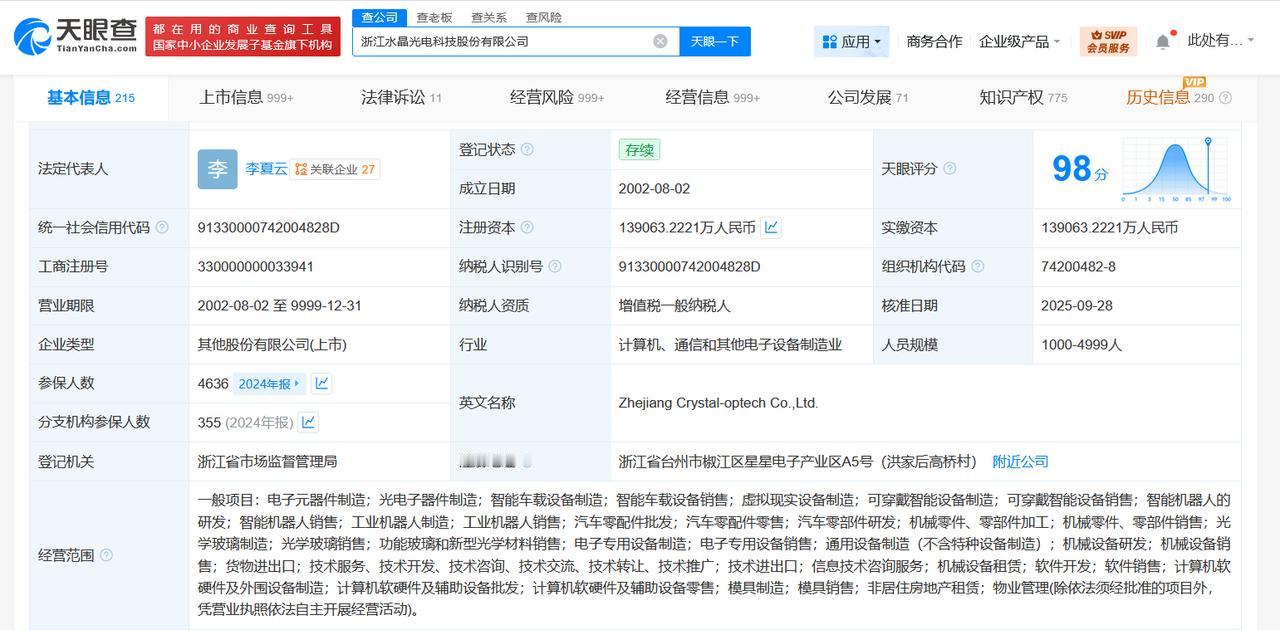1280x630 pixels.
Task: Expand the 企业级产品 dropdown
Action: [1019, 41]
